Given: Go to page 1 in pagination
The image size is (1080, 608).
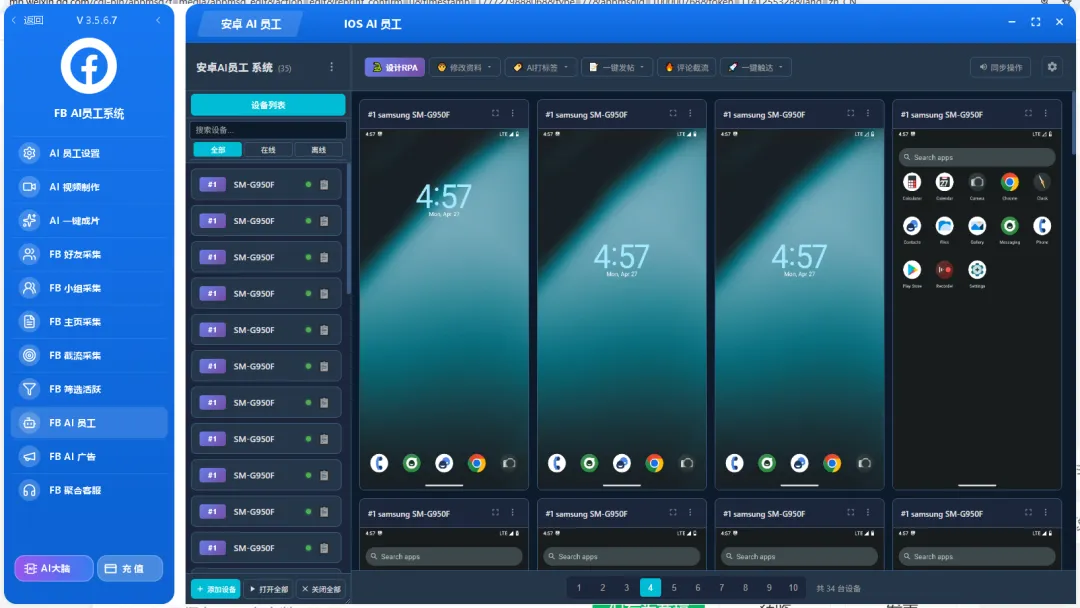Looking at the screenshot, I should coord(579,588).
